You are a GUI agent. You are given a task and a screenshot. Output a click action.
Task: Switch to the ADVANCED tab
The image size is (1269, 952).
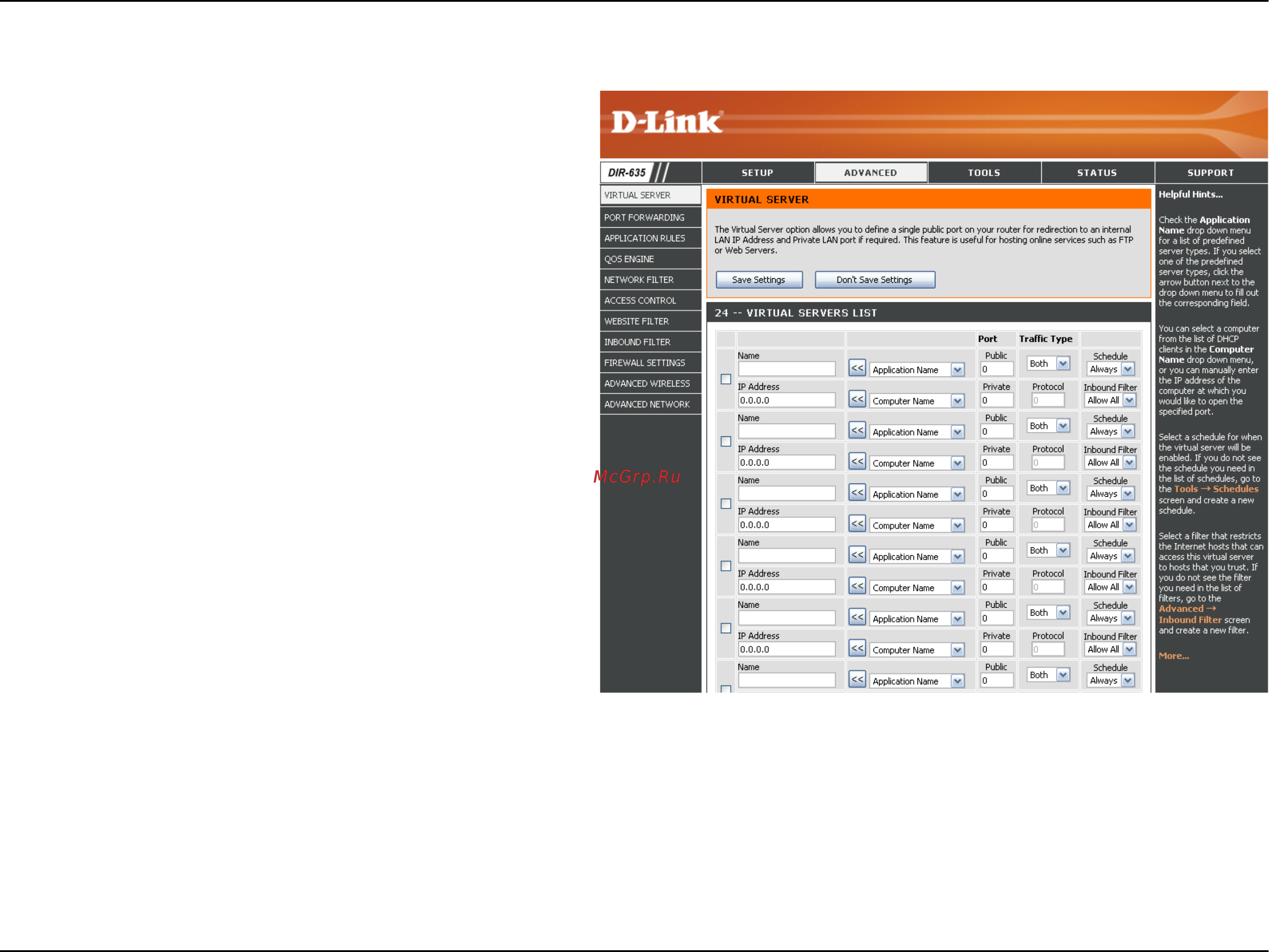[870, 173]
